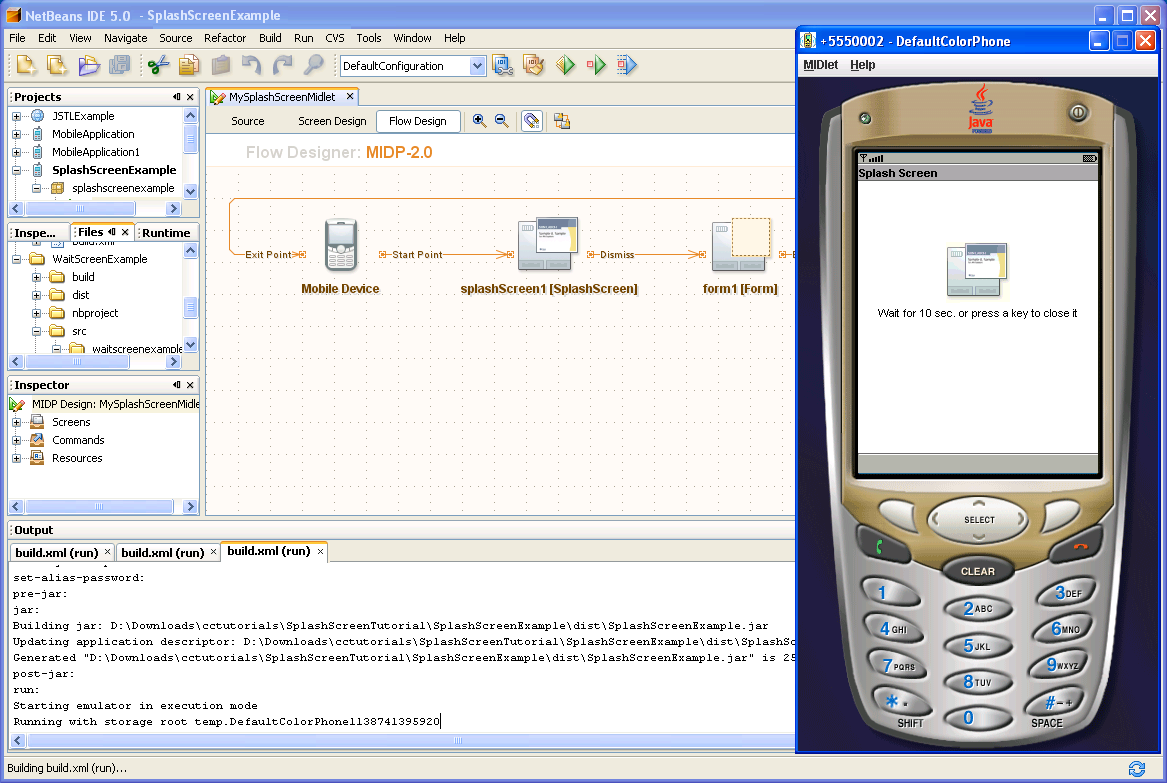
Task: Click the Save All toolbar icon
Action: 119,65
